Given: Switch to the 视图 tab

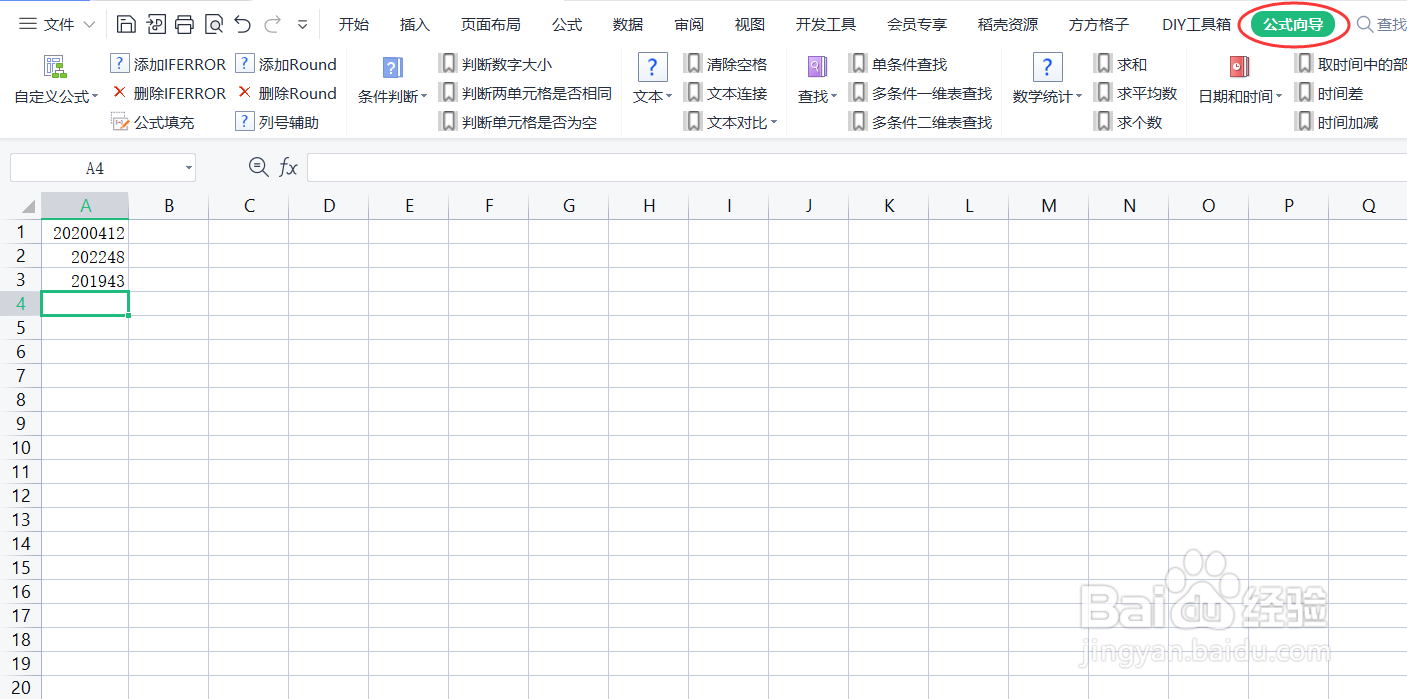Looking at the screenshot, I should click(x=749, y=24).
